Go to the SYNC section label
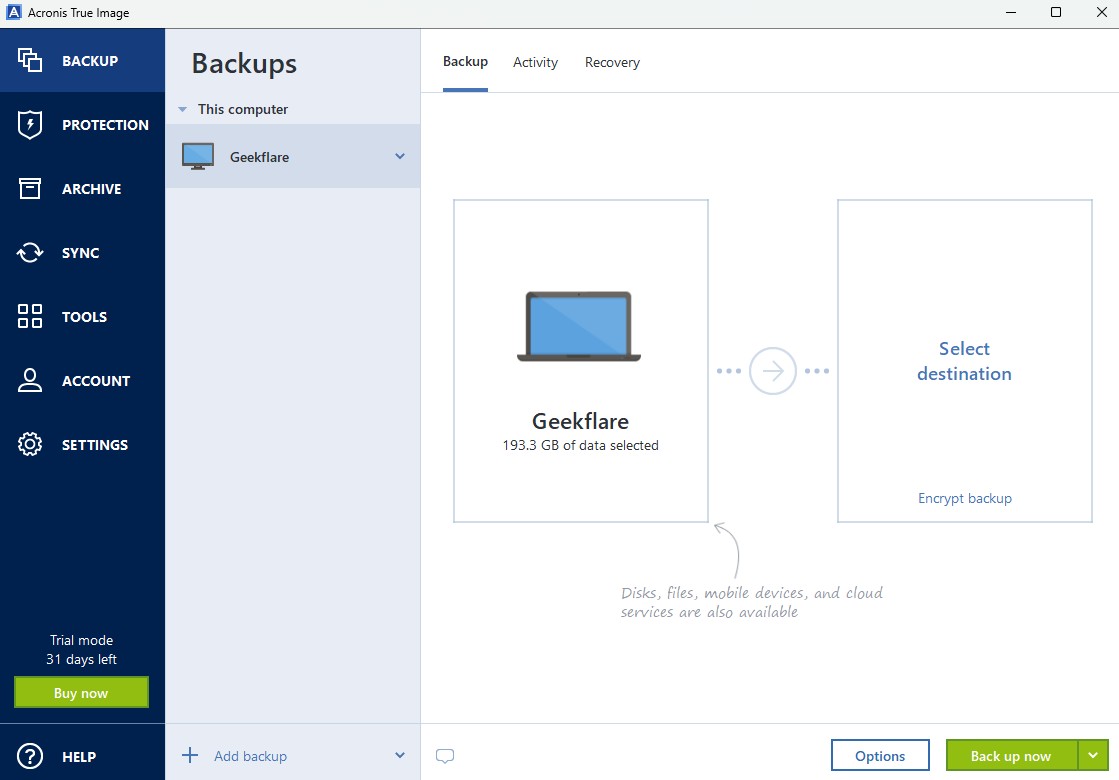Viewport: 1119px width, 780px height. click(x=81, y=253)
